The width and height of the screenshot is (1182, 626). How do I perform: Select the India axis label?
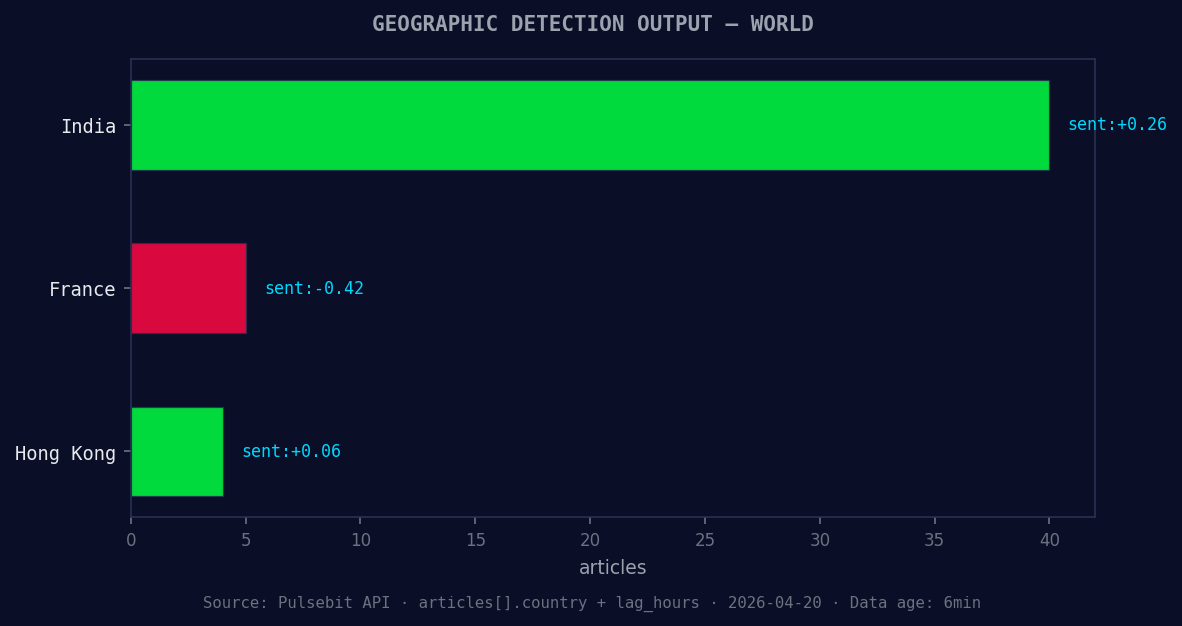click(89, 126)
